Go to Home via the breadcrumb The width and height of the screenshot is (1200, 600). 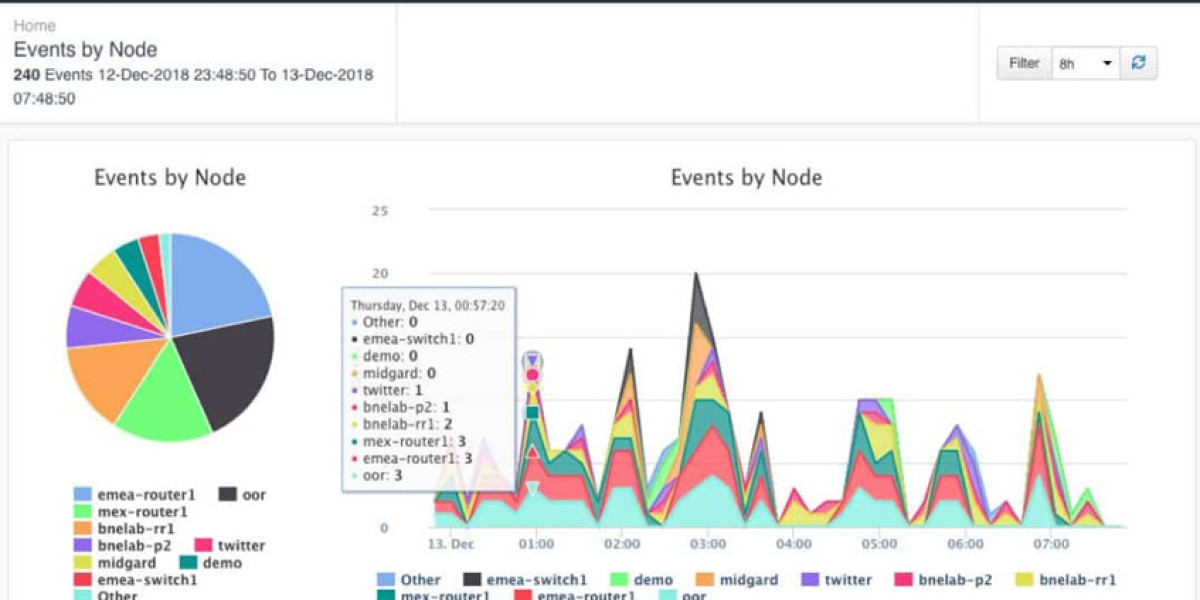point(35,25)
